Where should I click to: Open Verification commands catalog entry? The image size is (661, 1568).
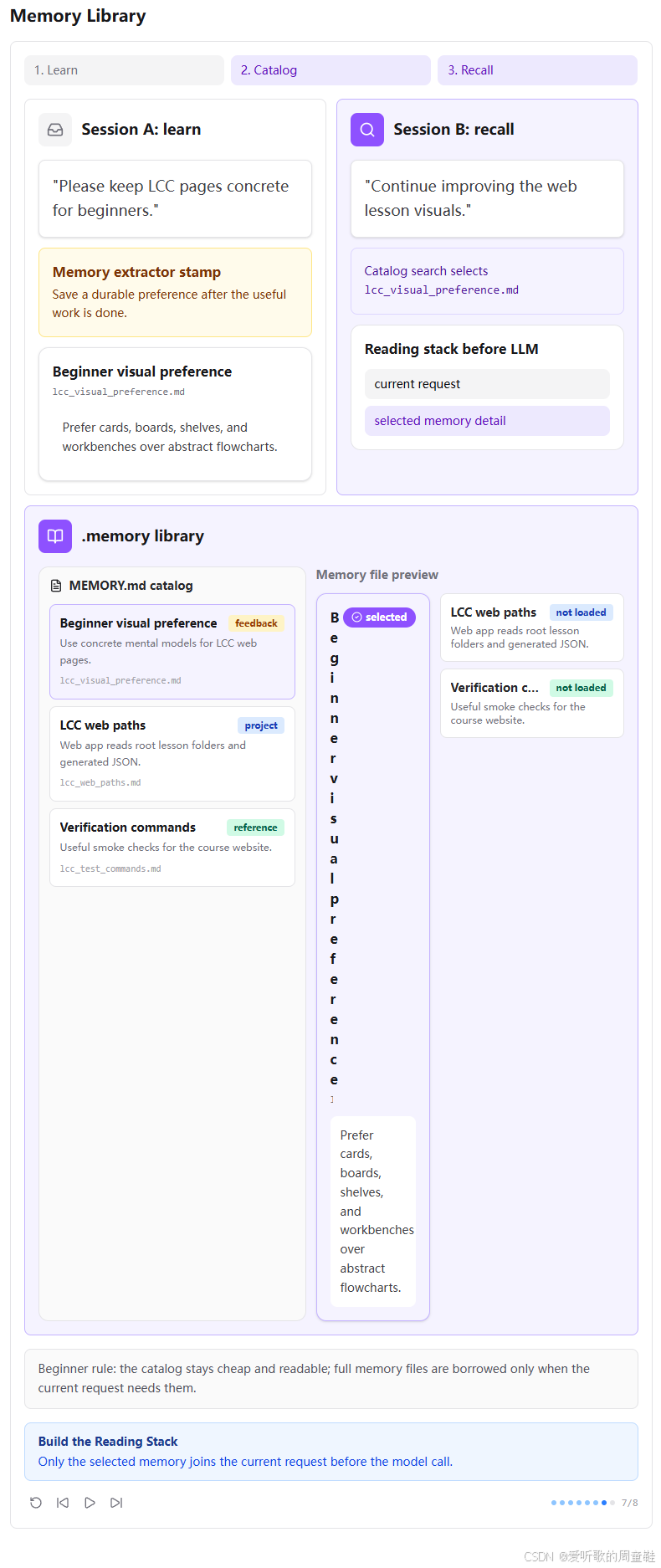(172, 848)
